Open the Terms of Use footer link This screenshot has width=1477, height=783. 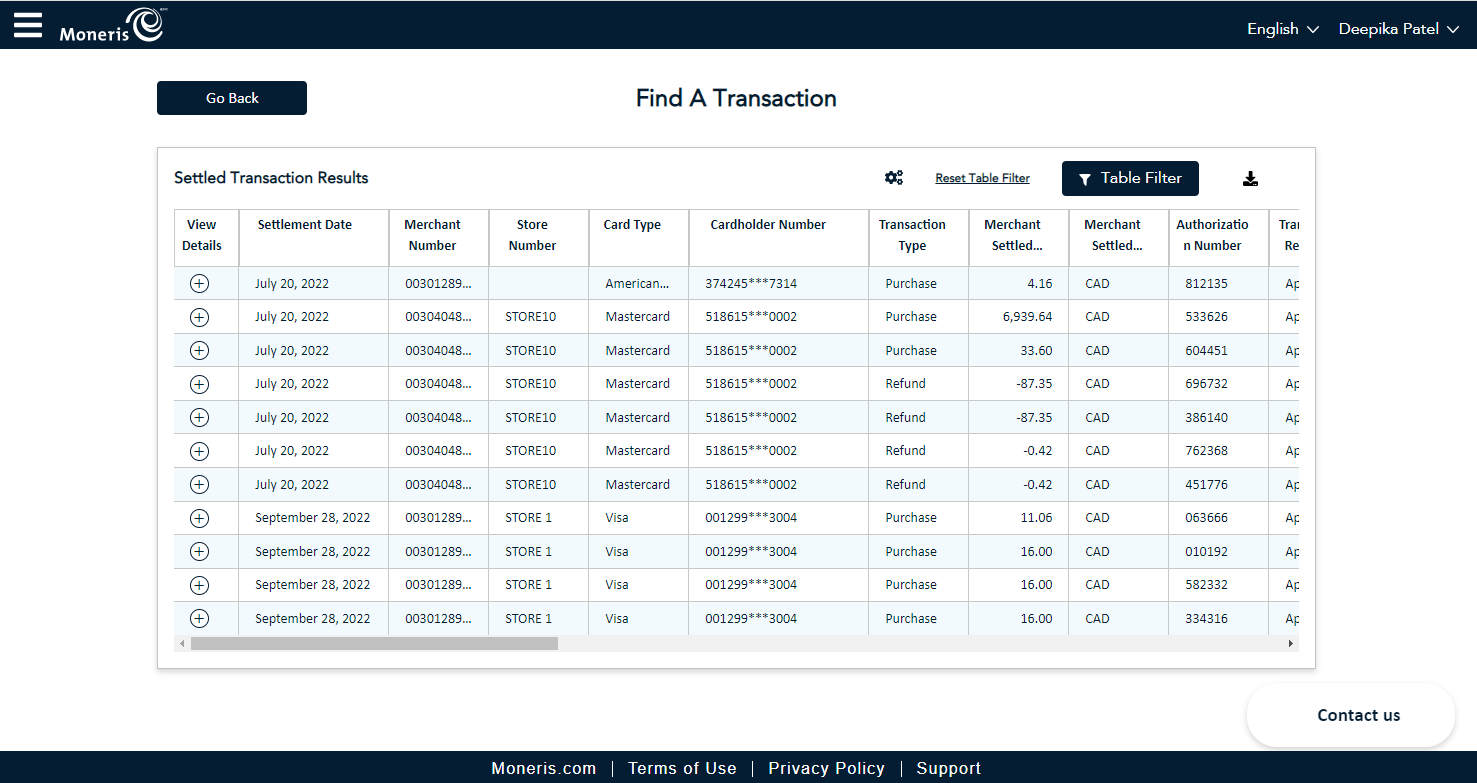[x=682, y=768]
